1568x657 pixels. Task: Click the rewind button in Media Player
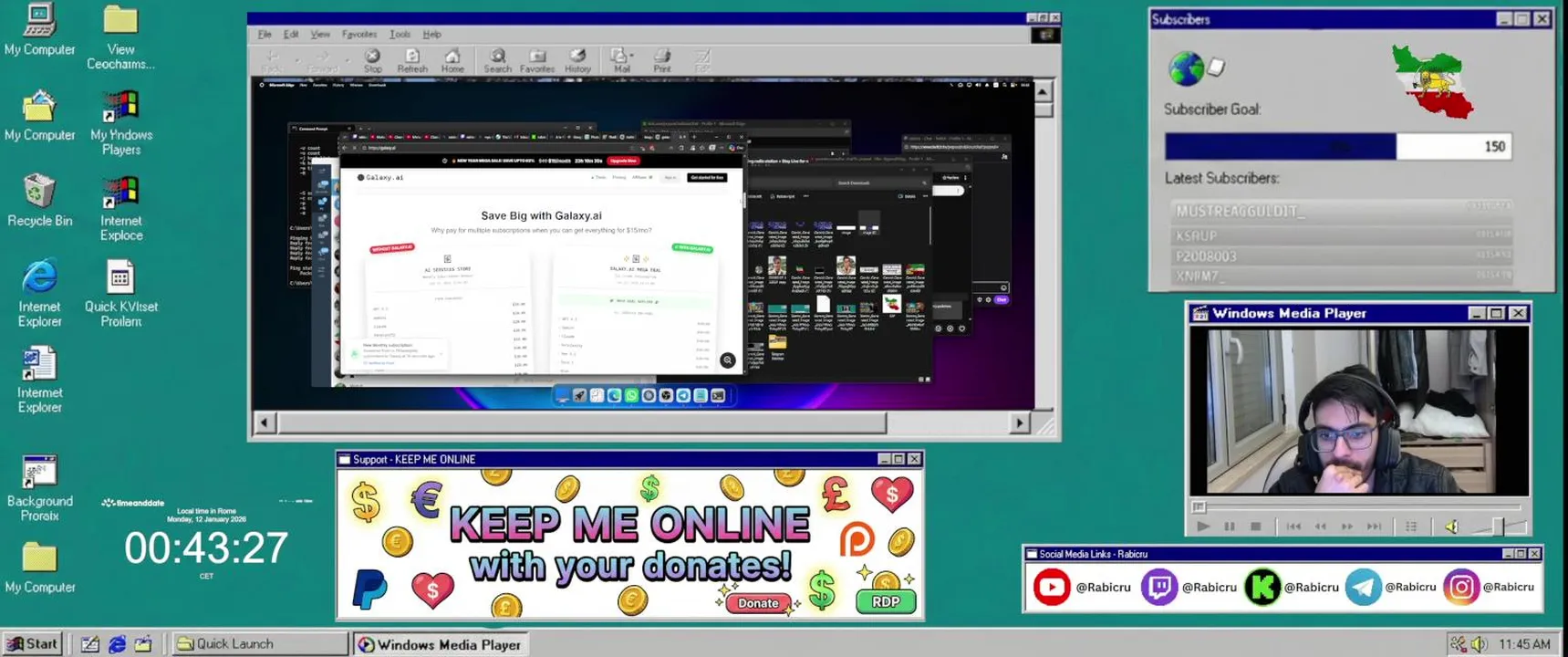point(1320,527)
